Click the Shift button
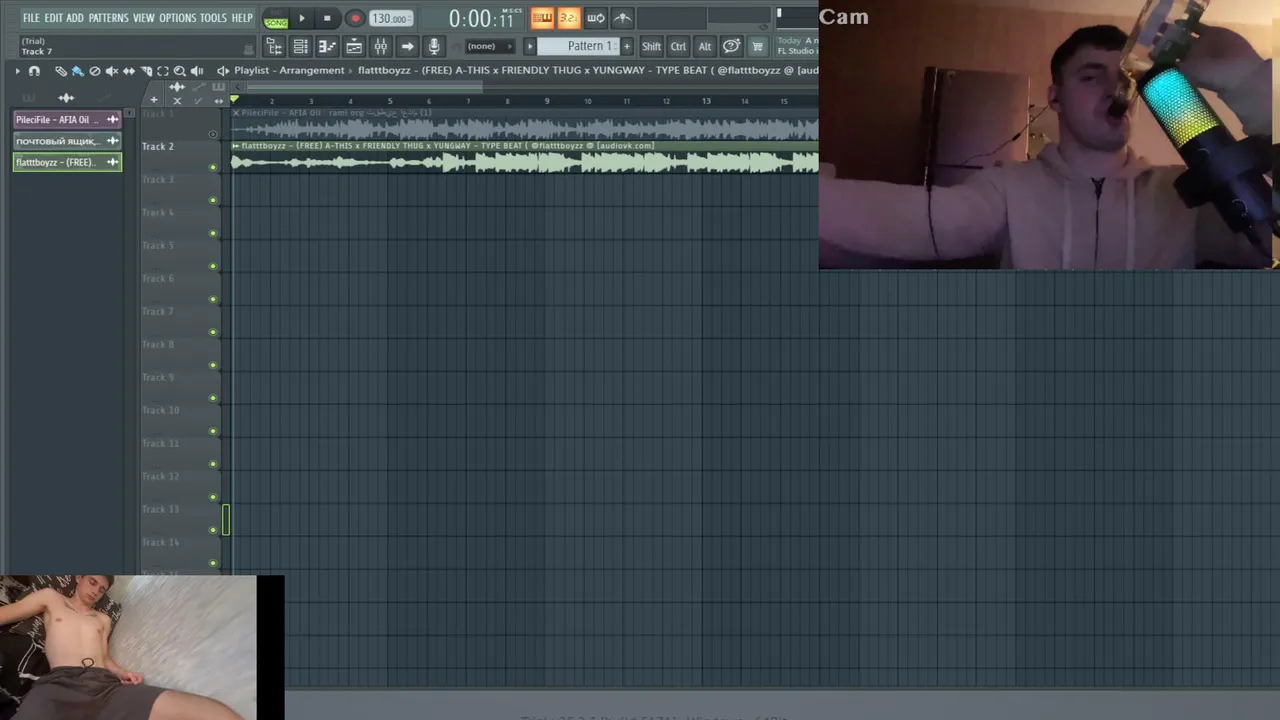Viewport: 1280px width, 720px height. click(x=651, y=46)
